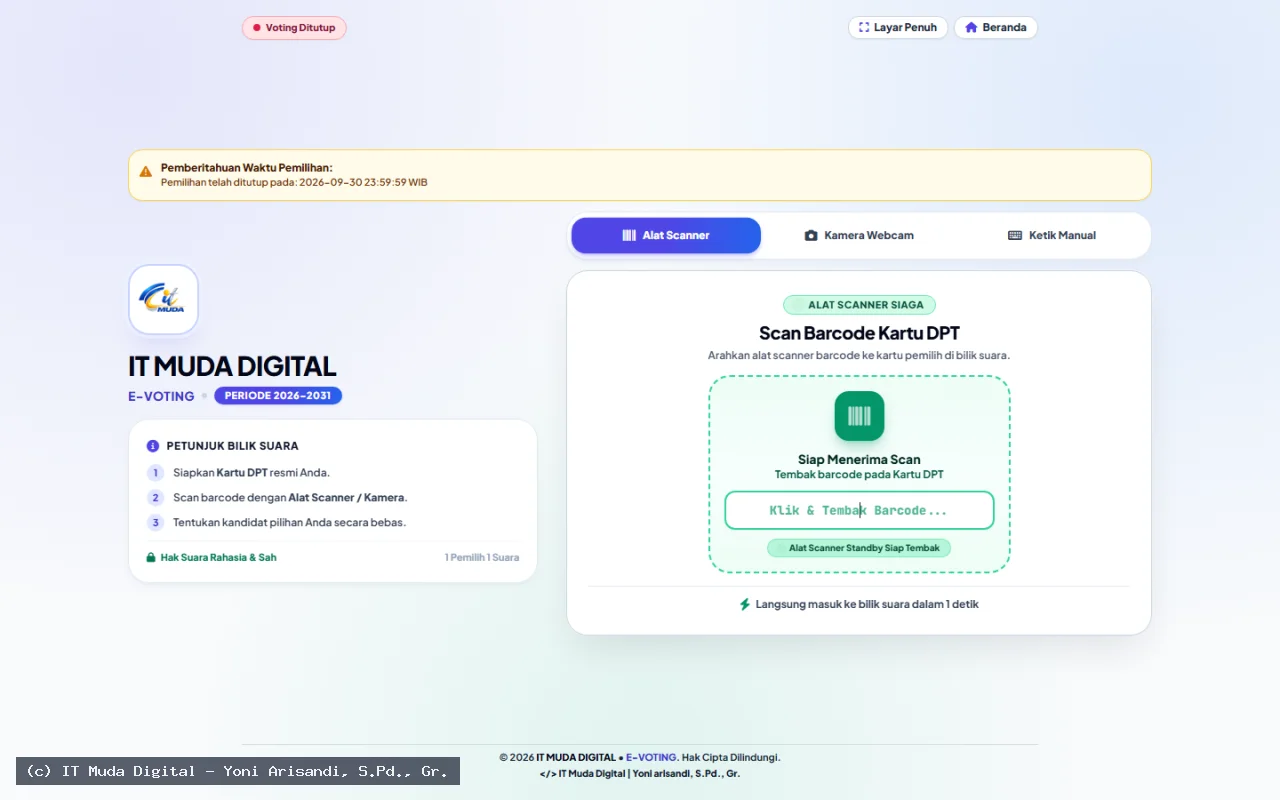Viewport: 1280px width, 800px height.
Task: Click the footer copyright IT MUDA DIGITAL text
Action: [576, 757]
